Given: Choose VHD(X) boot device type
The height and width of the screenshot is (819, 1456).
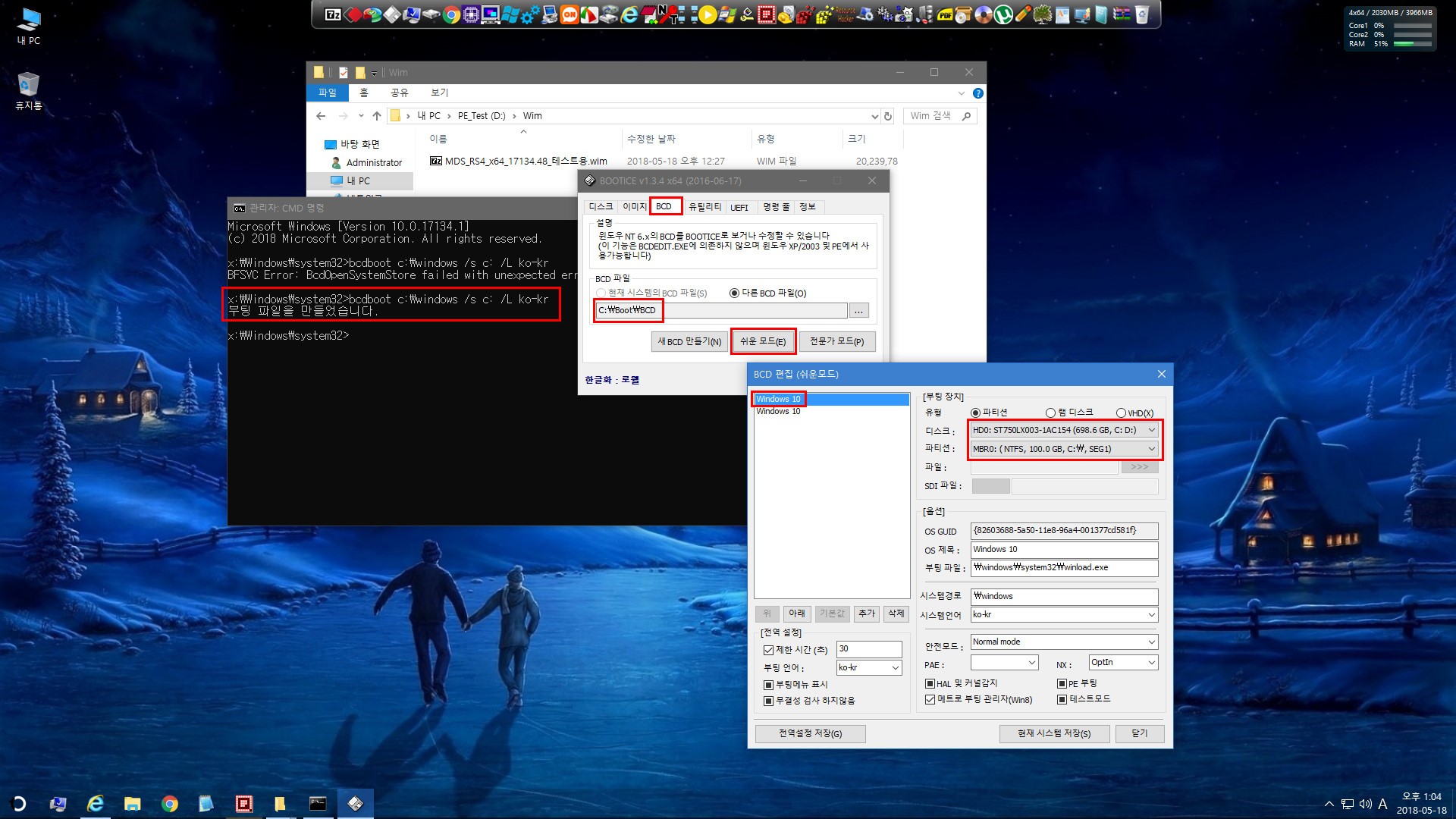Looking at the screenshot, I should (x=1121, y=413).
